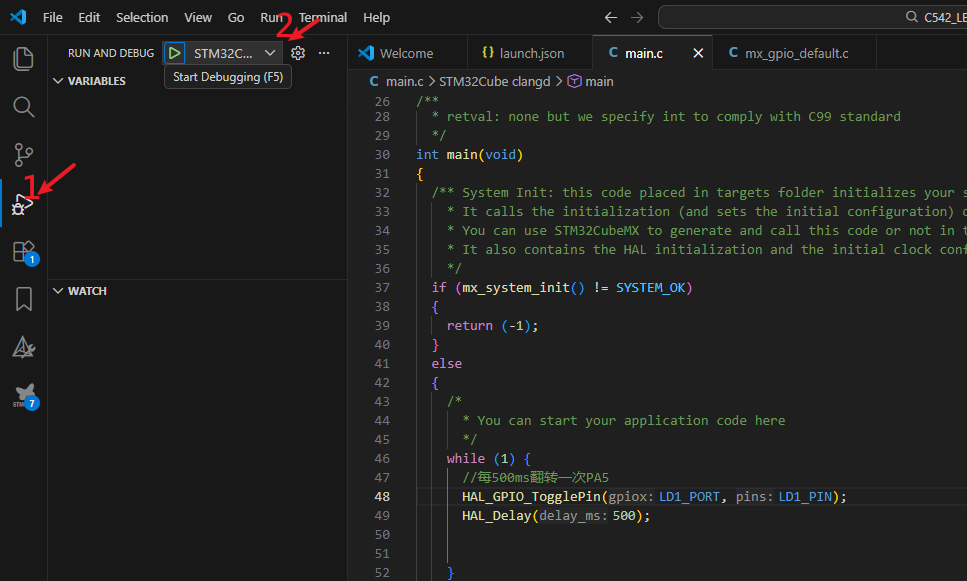
Task: Click the green Start Debugging play button
Action: [x=175, y=53]
